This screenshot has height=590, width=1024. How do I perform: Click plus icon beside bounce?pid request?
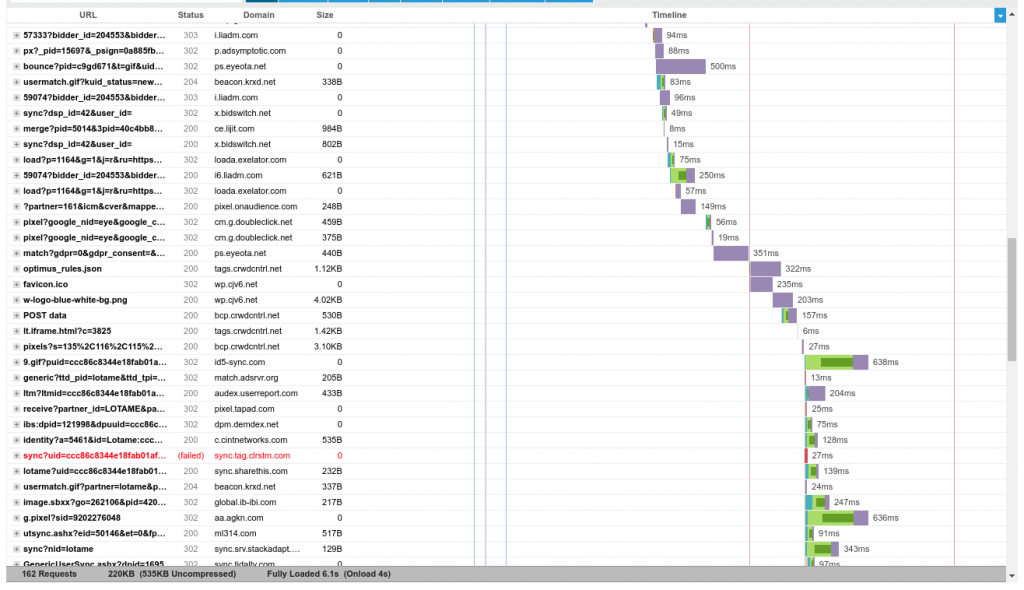point(16,66)
